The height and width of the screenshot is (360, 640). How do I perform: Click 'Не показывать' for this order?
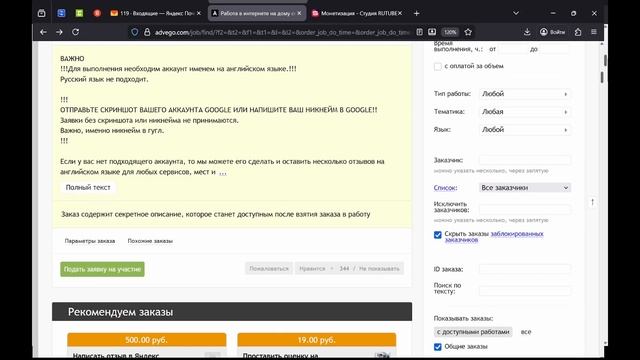[379, 269]
